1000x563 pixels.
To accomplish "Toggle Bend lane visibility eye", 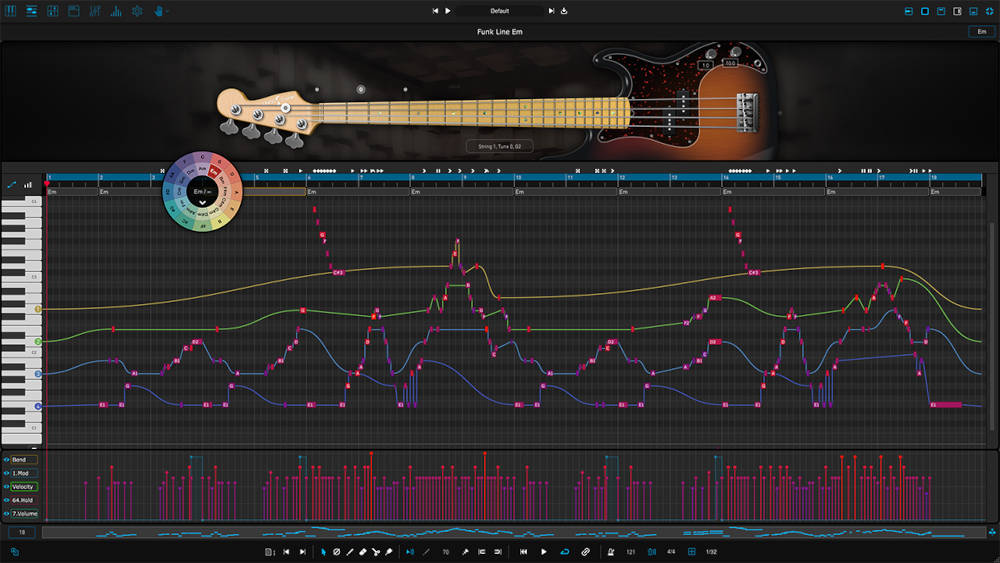I will click(x=6, y=460).
